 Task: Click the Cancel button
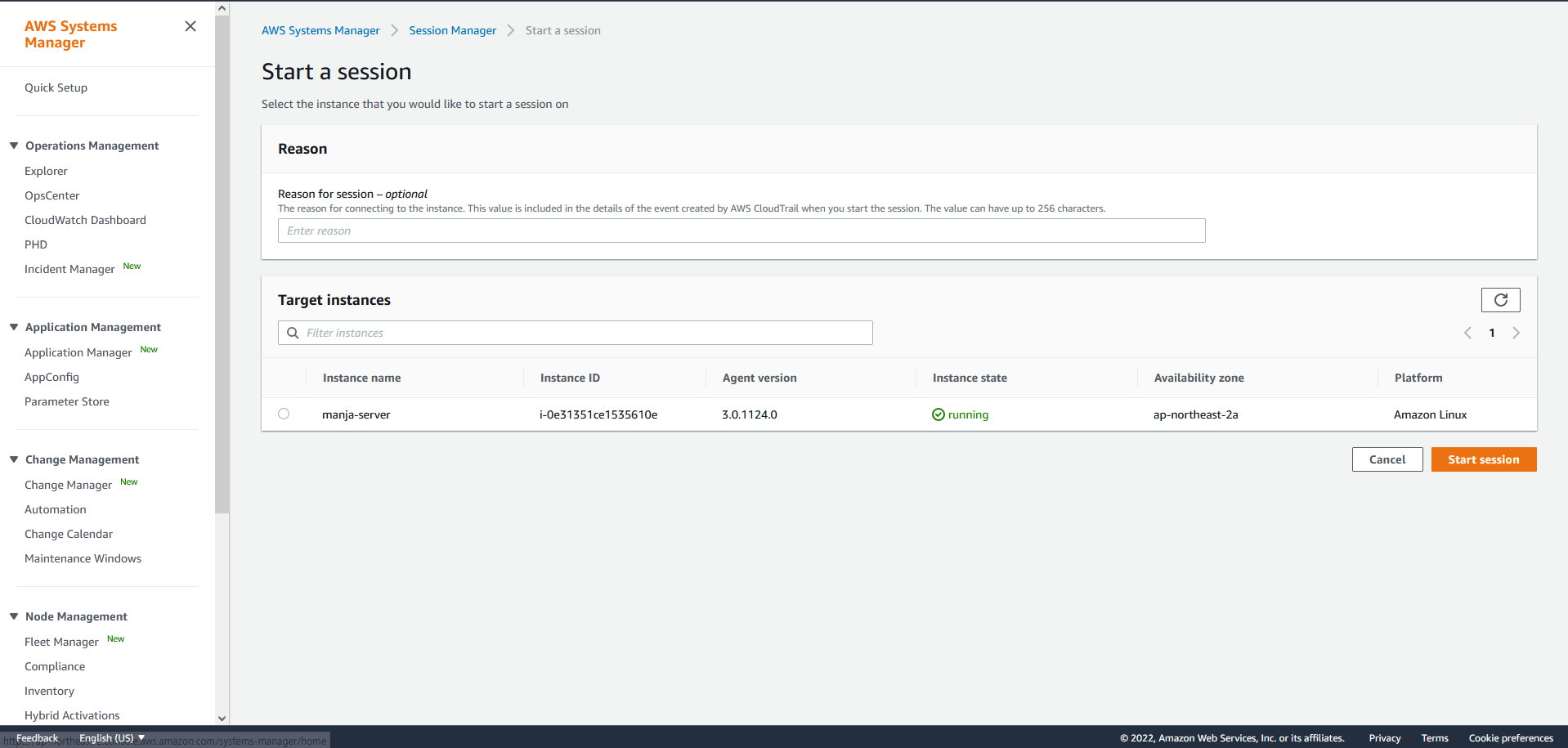[1387, 459]
